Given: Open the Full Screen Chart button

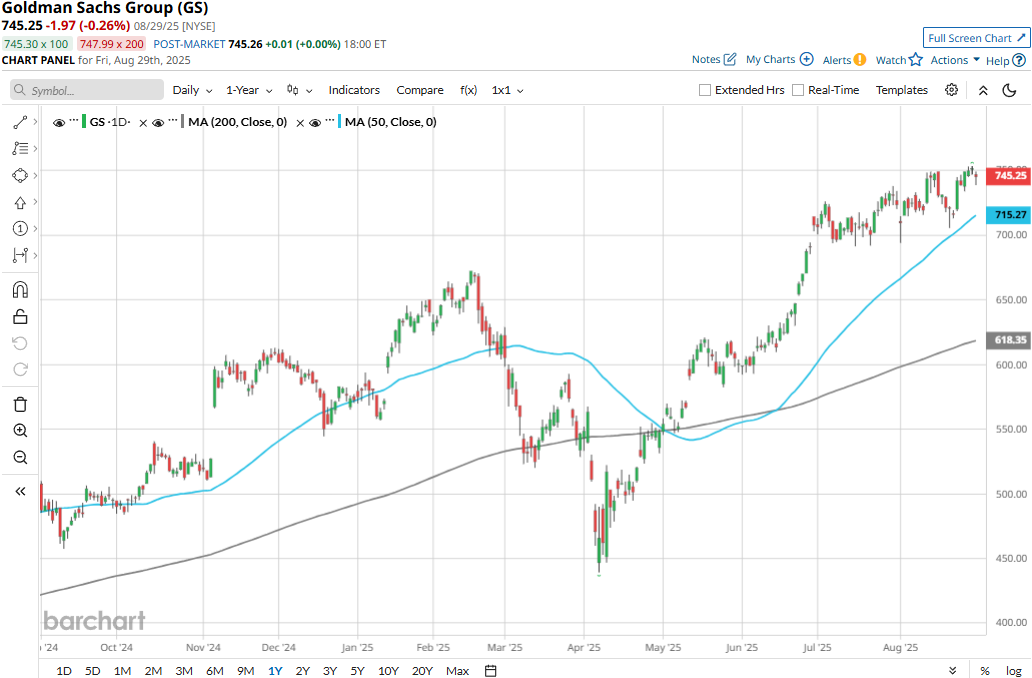Looking at the screenshot, I should [977, 38].
